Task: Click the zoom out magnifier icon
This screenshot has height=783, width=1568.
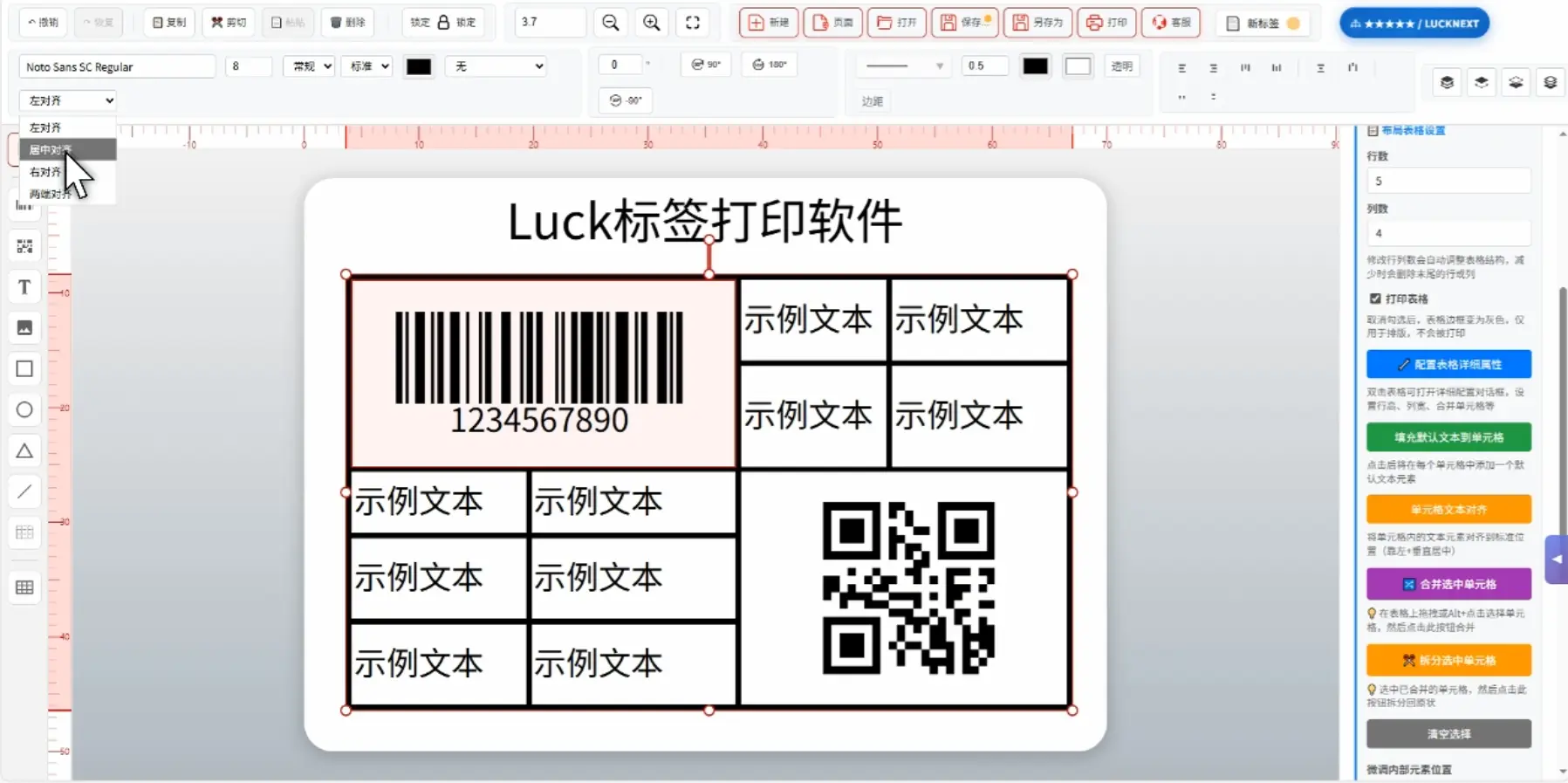Action: pyautogui.click(x=611, y=23)
